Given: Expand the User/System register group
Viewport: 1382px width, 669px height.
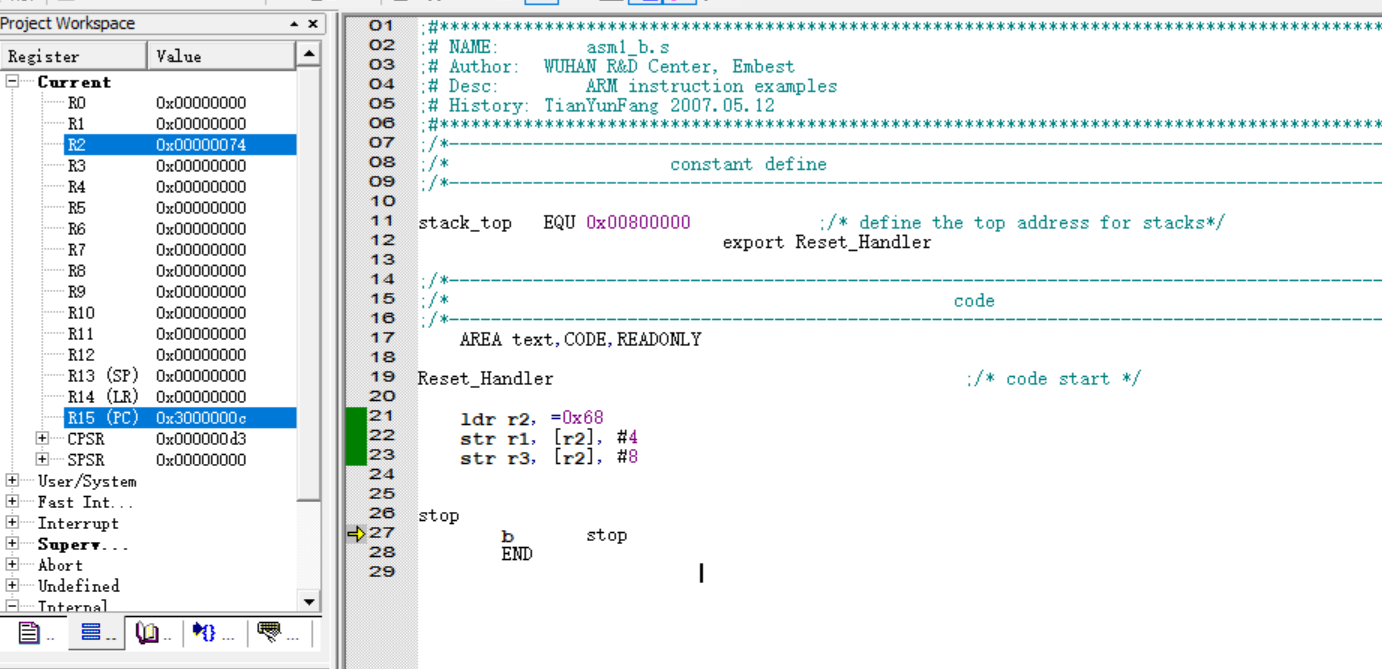Looking at the screenshot, I should (x=12, y=481).
